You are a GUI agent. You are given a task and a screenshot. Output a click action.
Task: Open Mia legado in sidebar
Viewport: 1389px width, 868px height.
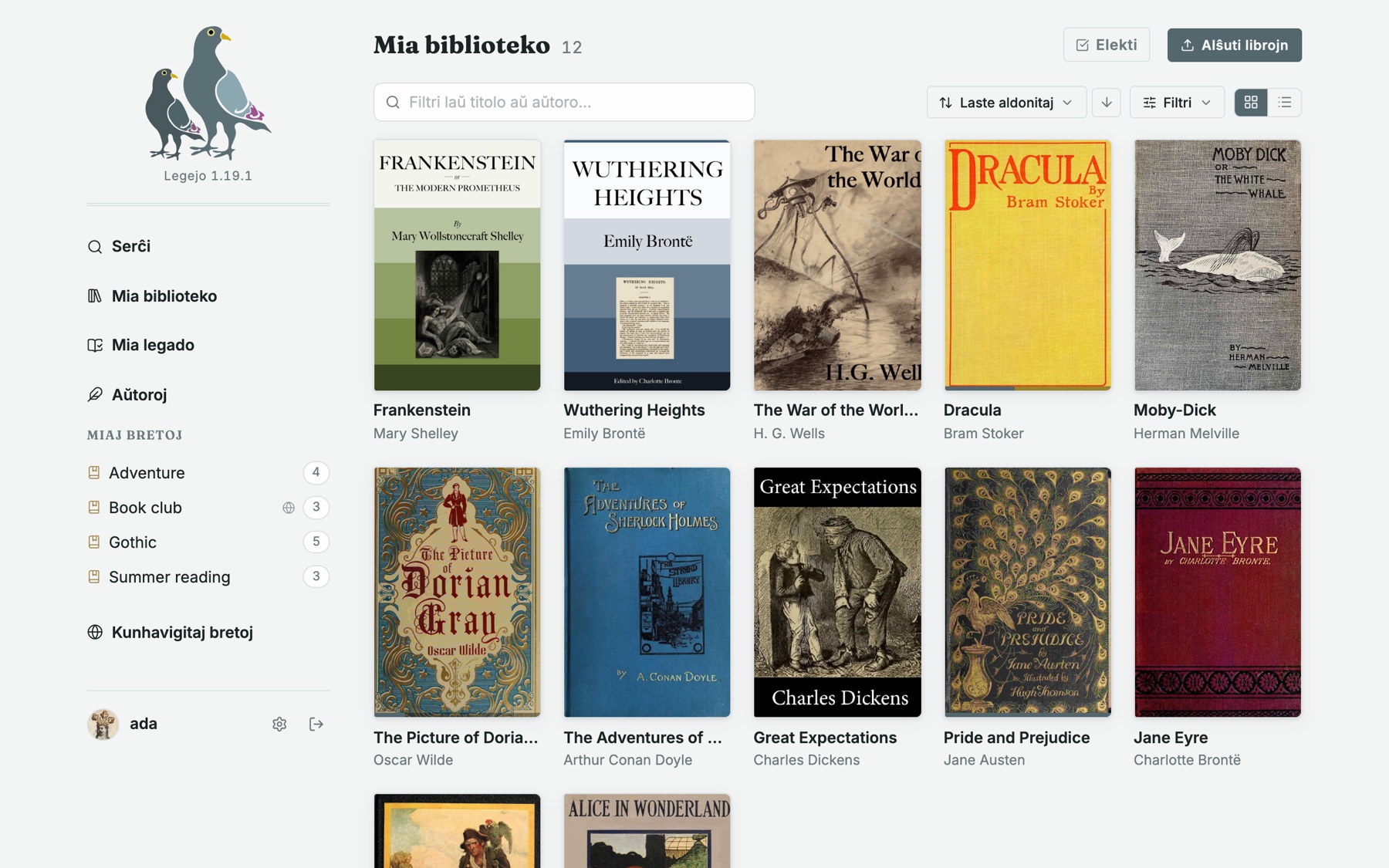(x=140, y=345)
